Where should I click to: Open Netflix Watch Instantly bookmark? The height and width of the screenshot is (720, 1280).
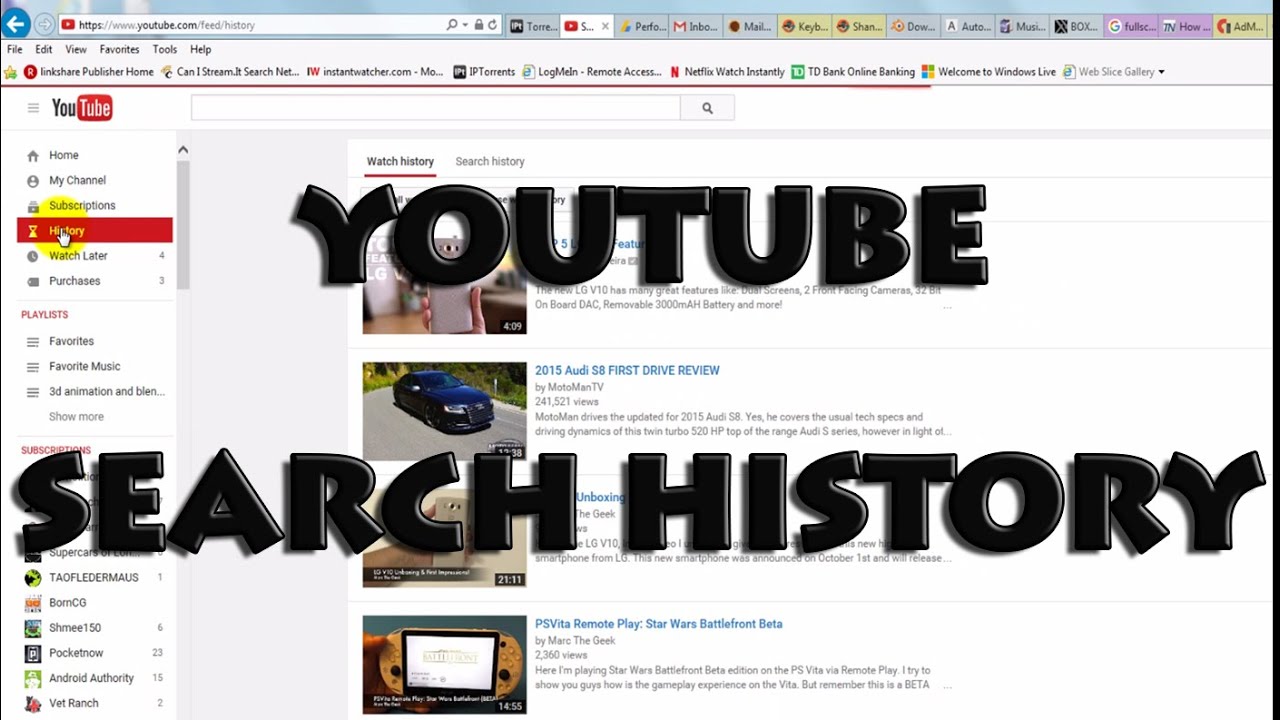pos(727,72)
